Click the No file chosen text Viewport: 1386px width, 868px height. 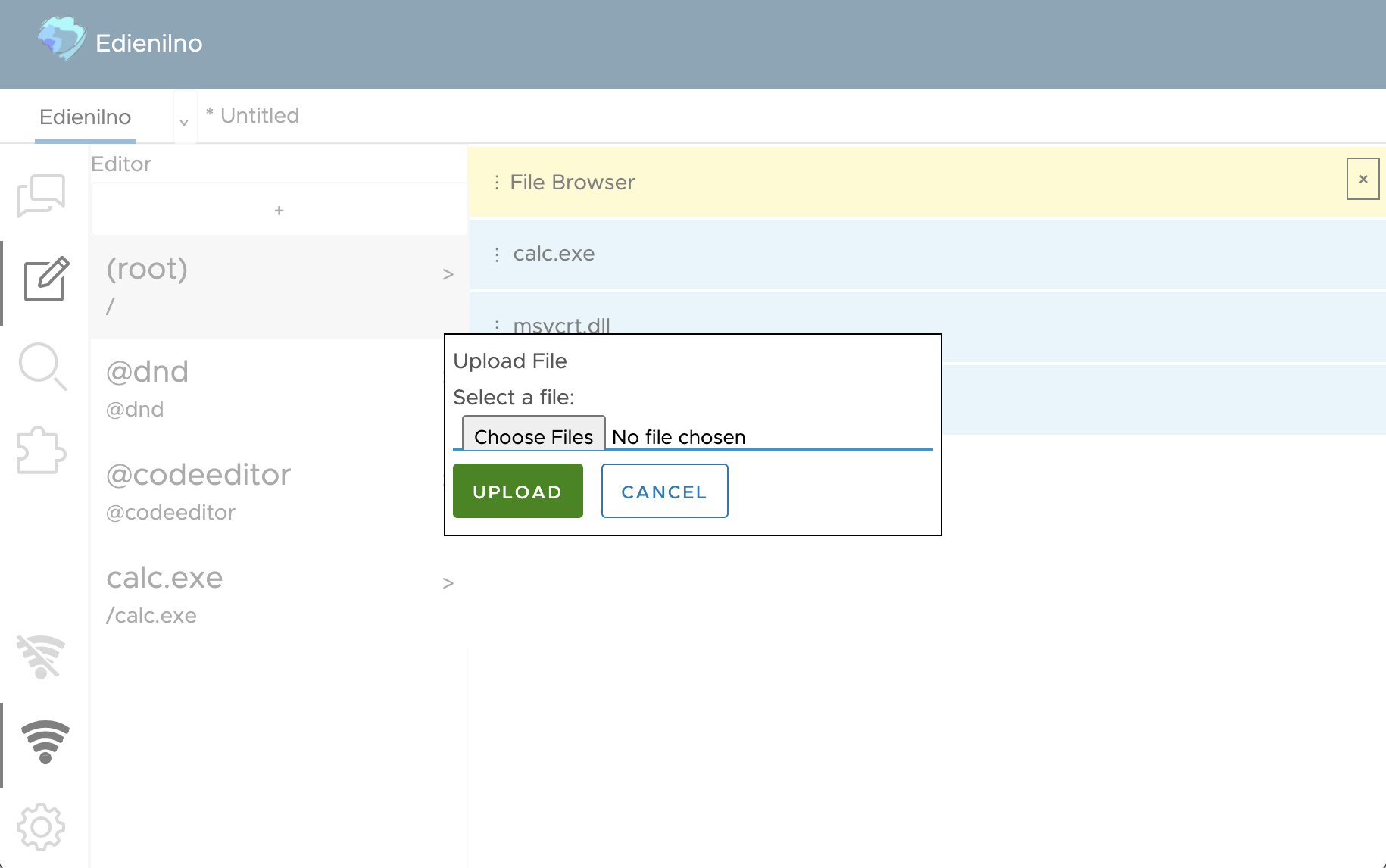coord(679,437)
